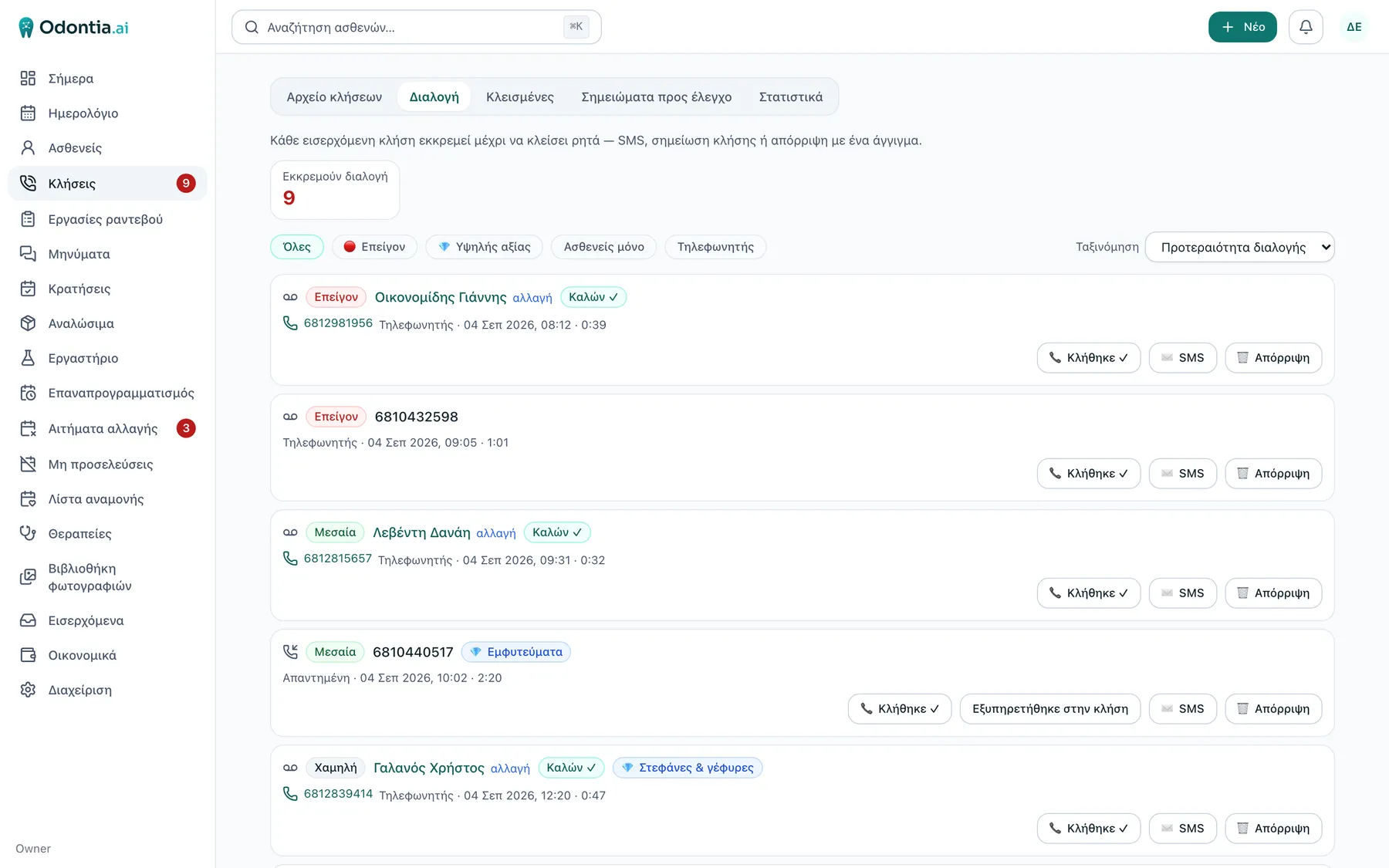Click Οικονομικά wallet icon
The width and height of the screenshot is (1389, 868).
28,655
